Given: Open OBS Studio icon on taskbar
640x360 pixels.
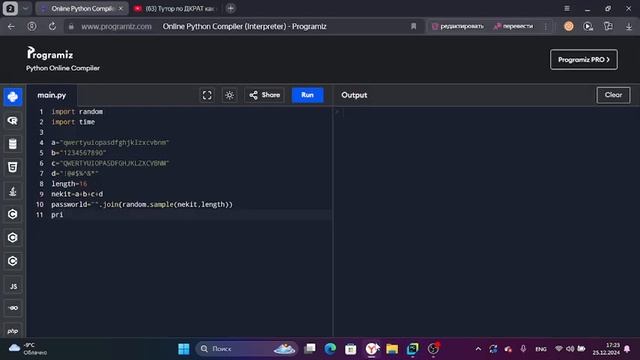Looking at the screenshot, I should (433, 349).
